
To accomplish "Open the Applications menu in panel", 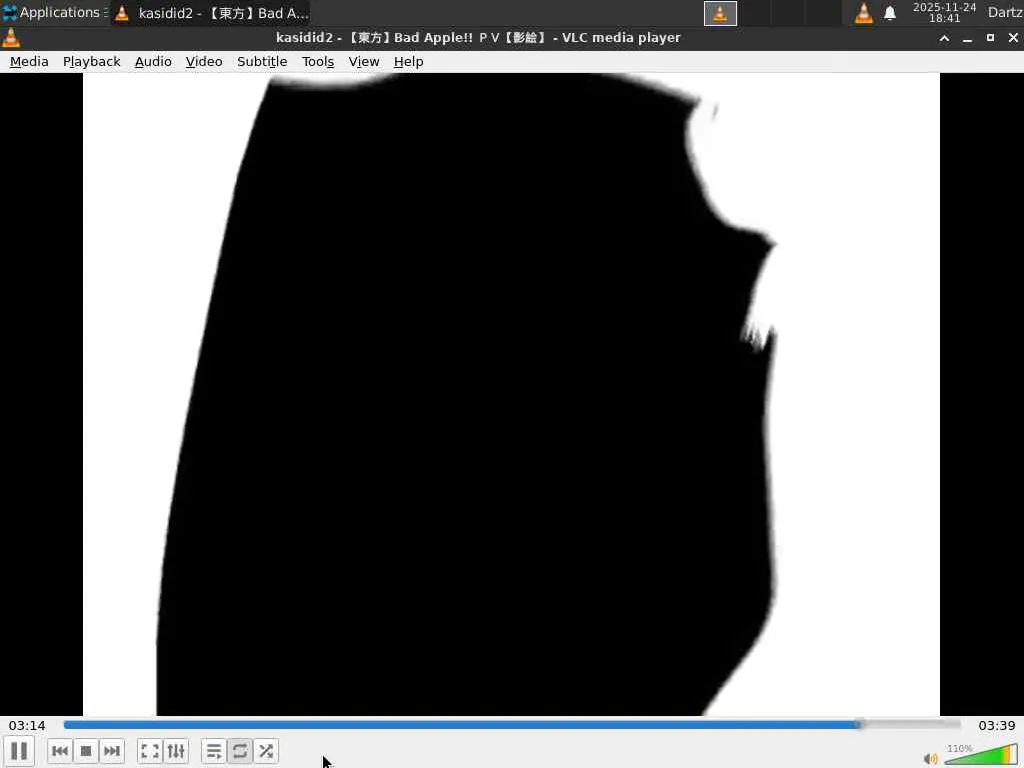I will tap(54, 12).
